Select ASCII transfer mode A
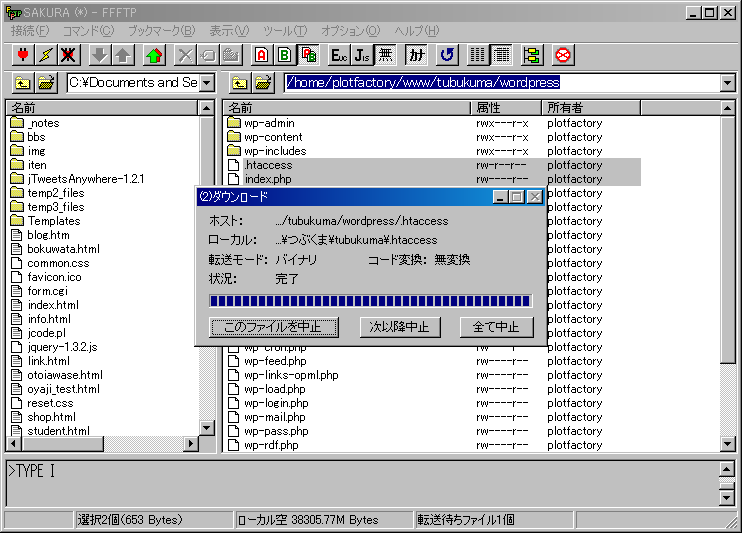 point(262,55)
